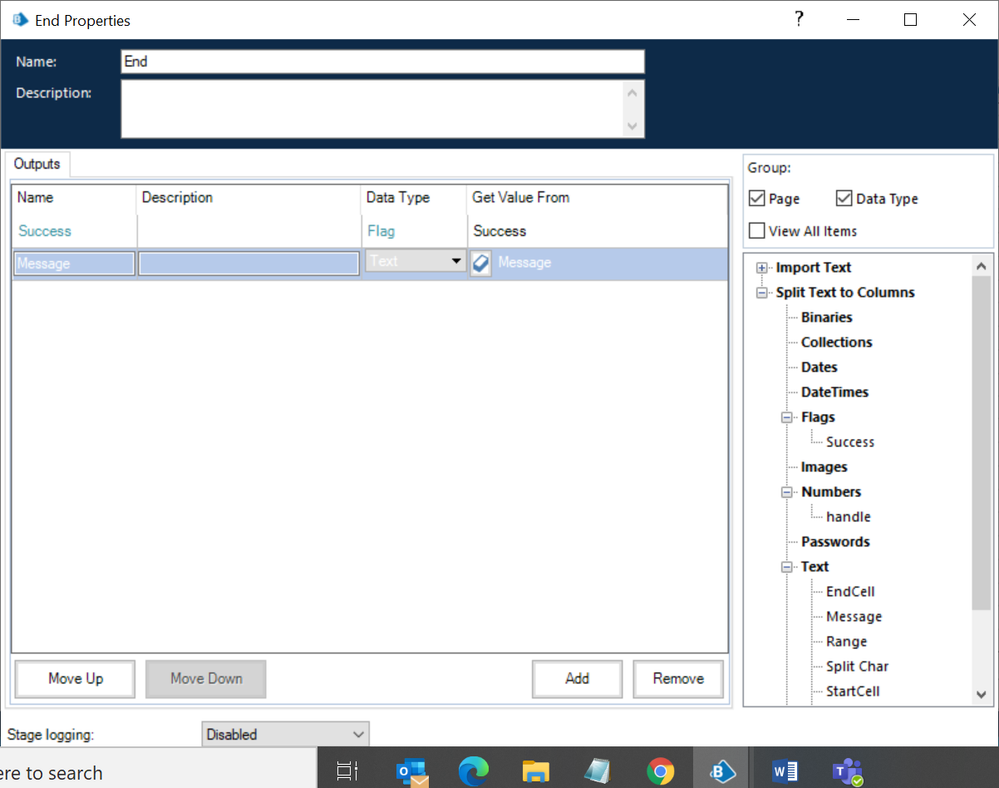Image resolution: width=999 pixels, height=788 pixels.
Task: Open Microsoft Word from the taskbar
Action: click(x=785, y=771)
